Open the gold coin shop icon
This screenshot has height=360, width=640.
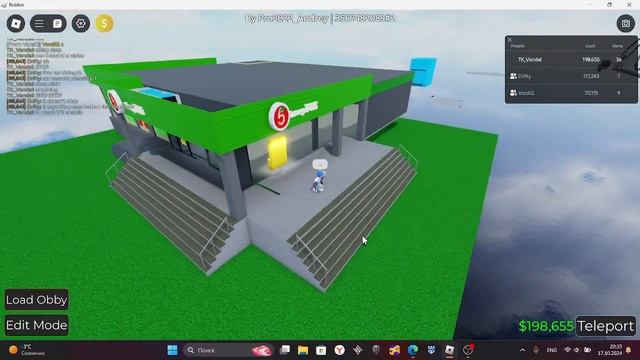click(x=104, y=24)
